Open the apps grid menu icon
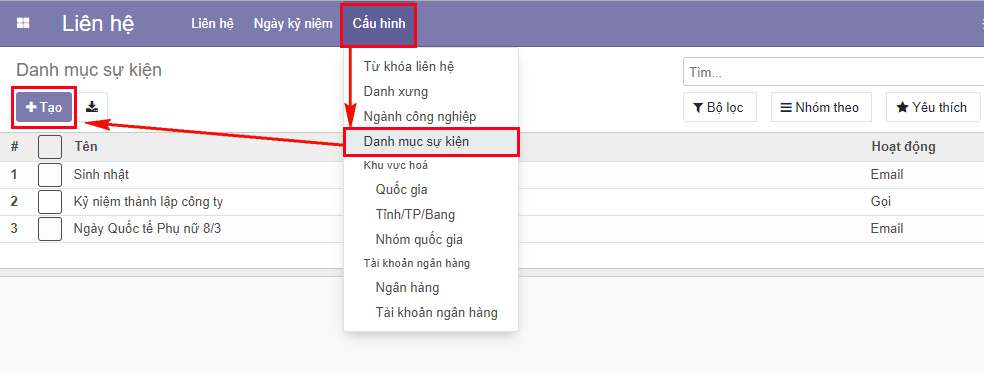Image resolution: width=984 pixels, height=372 pixels. point(23,23)
